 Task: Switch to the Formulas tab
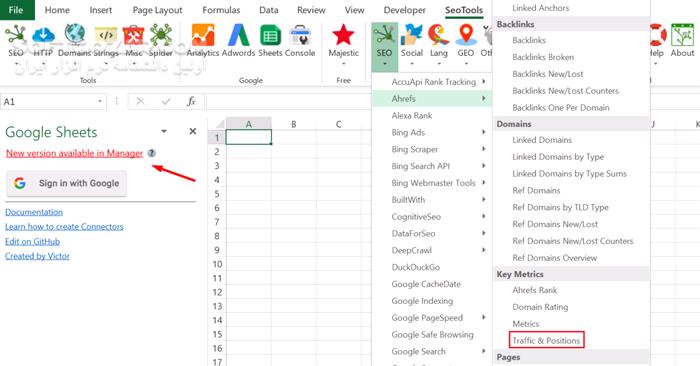pos(221,10)
